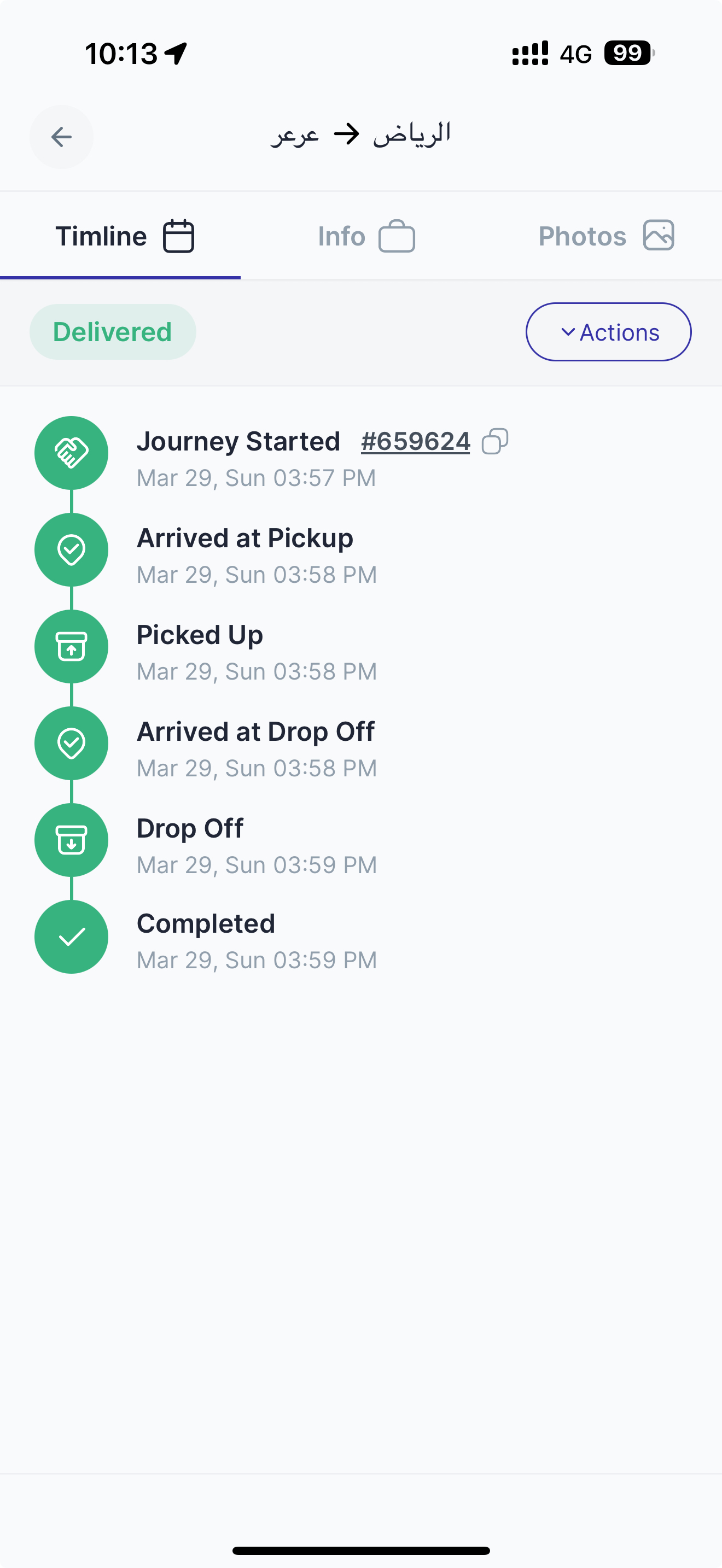Open the Actions dropdown
The height and width of the screenshot is (1568, 722).
pos(608,332)
